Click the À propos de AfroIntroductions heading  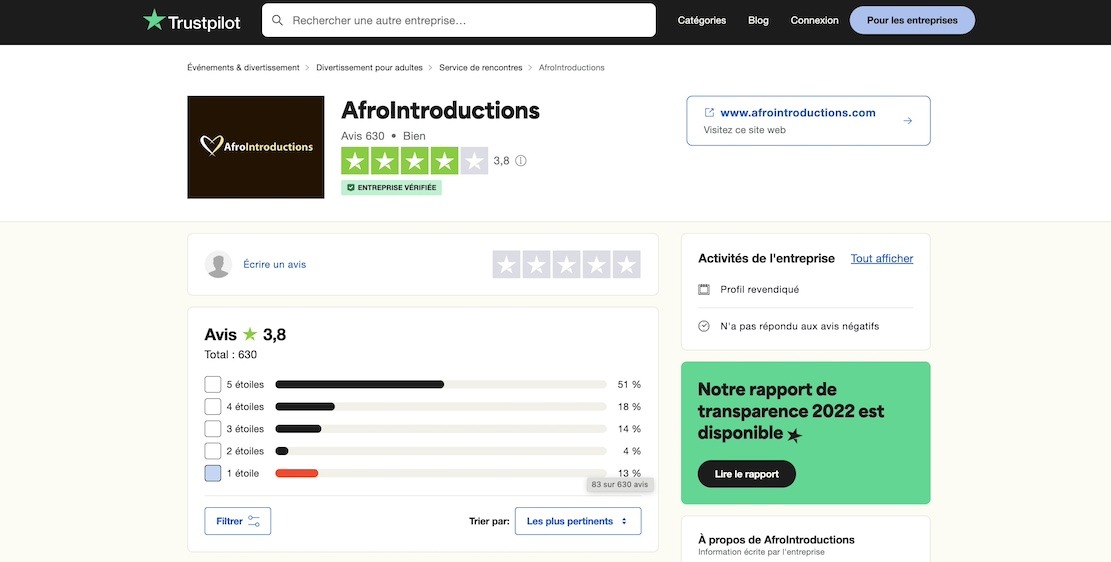pyautogui.click(x=777, y=539)
